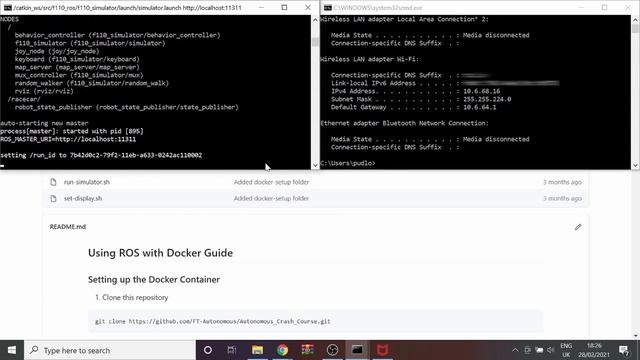This screenshot has width=640, height=360.
Task: Minimize the simulator.launch terminal window
Action: 261,7
